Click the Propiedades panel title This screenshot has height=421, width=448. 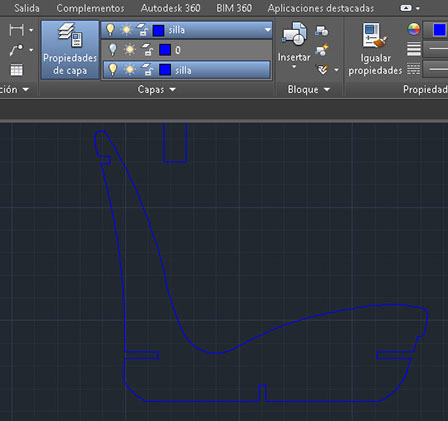point(425,89)
